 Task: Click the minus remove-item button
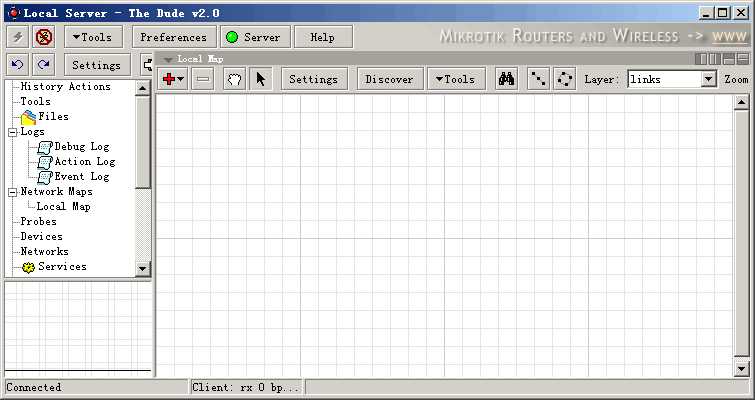point(203,79)
